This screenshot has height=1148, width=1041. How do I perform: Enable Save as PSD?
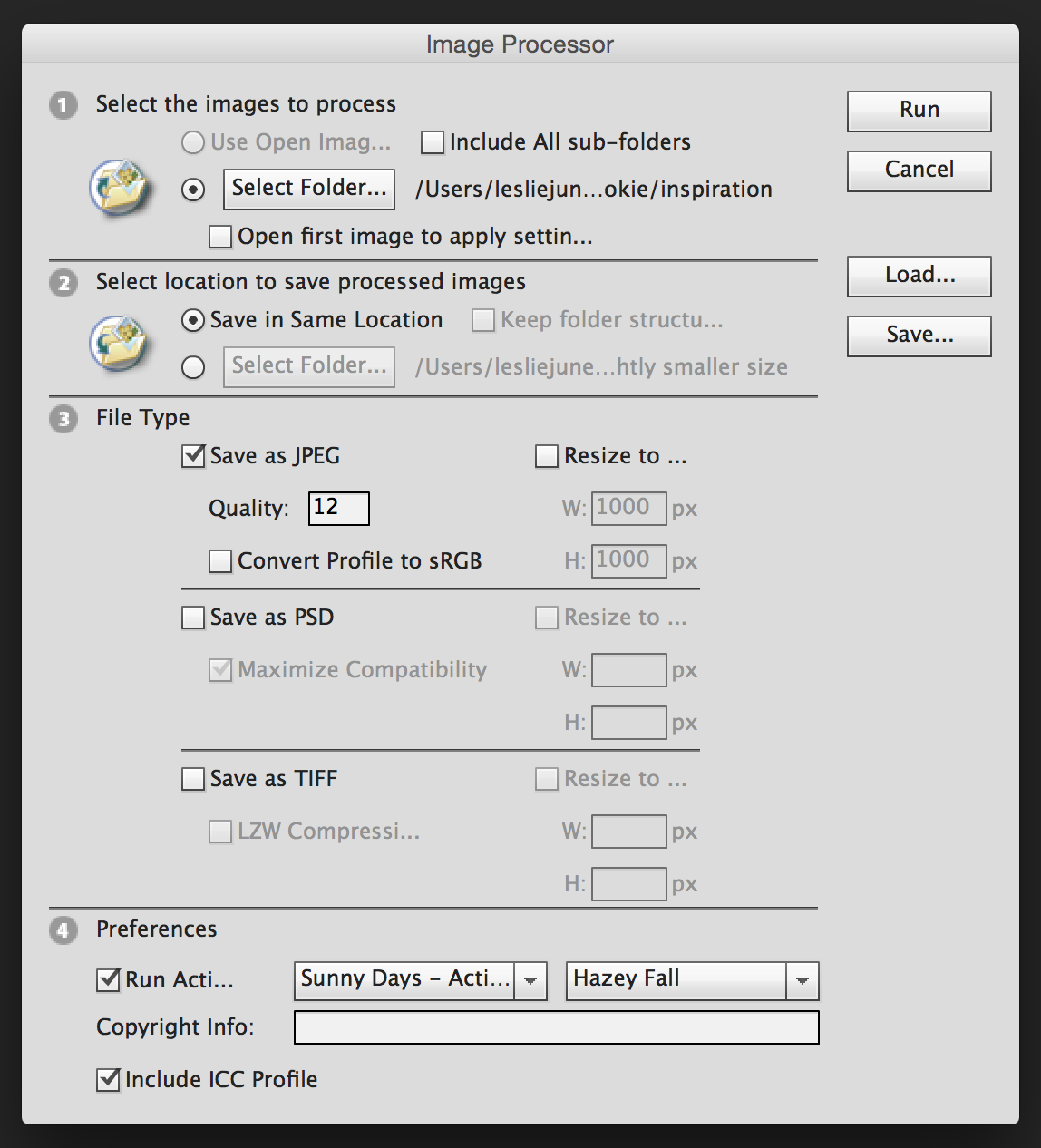(193, 618)
